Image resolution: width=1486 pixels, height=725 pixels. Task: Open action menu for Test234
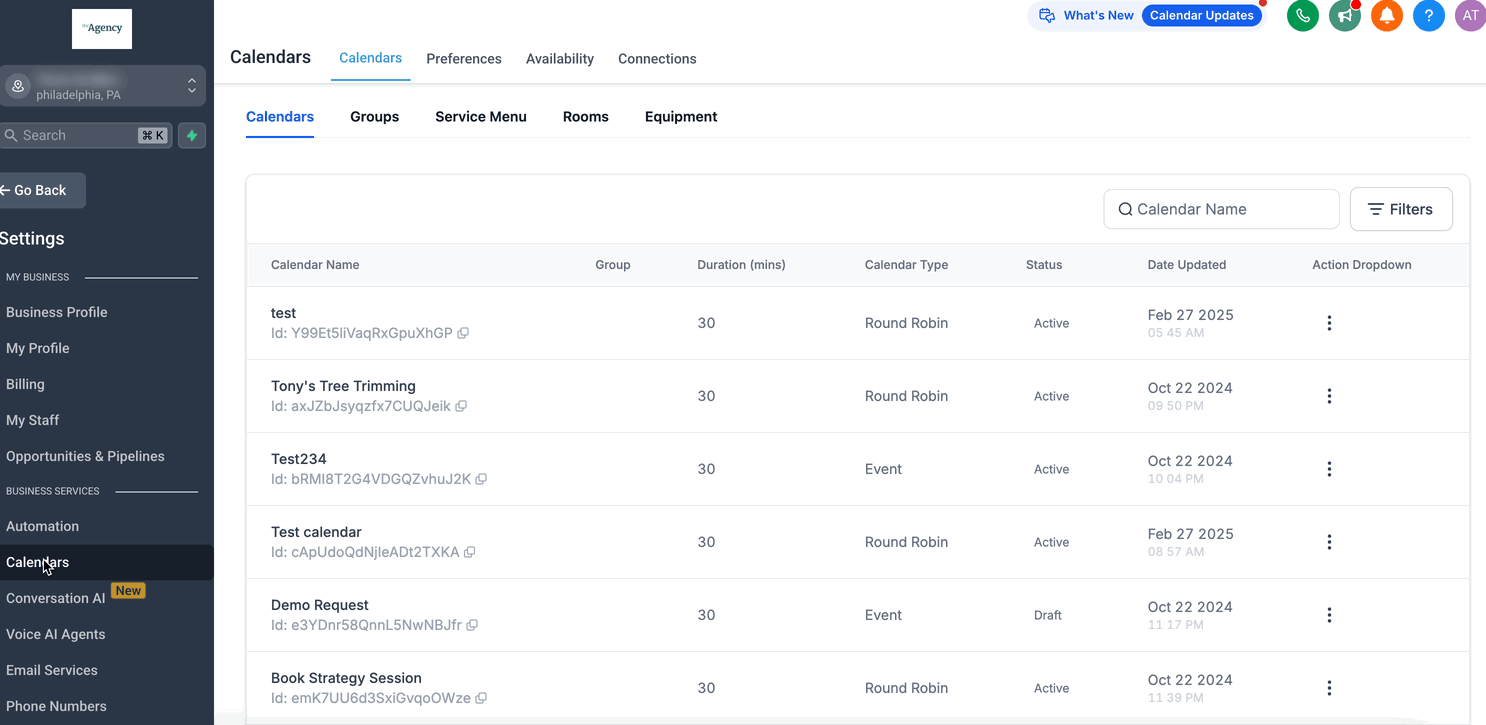pos(1329,469)
